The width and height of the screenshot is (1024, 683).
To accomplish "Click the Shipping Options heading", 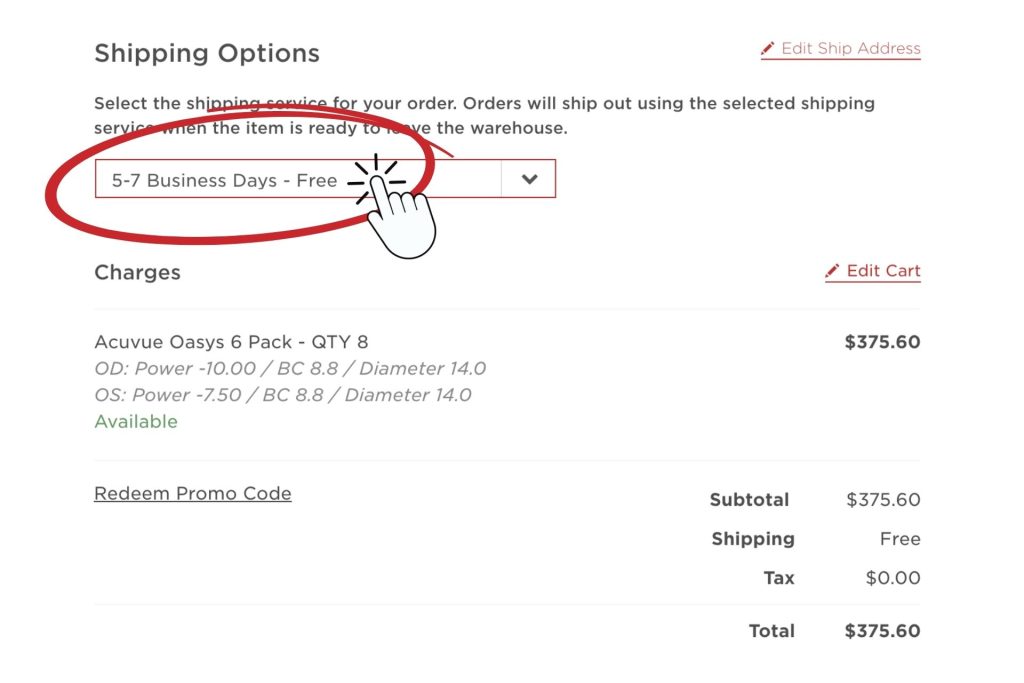I will [206, 53].
